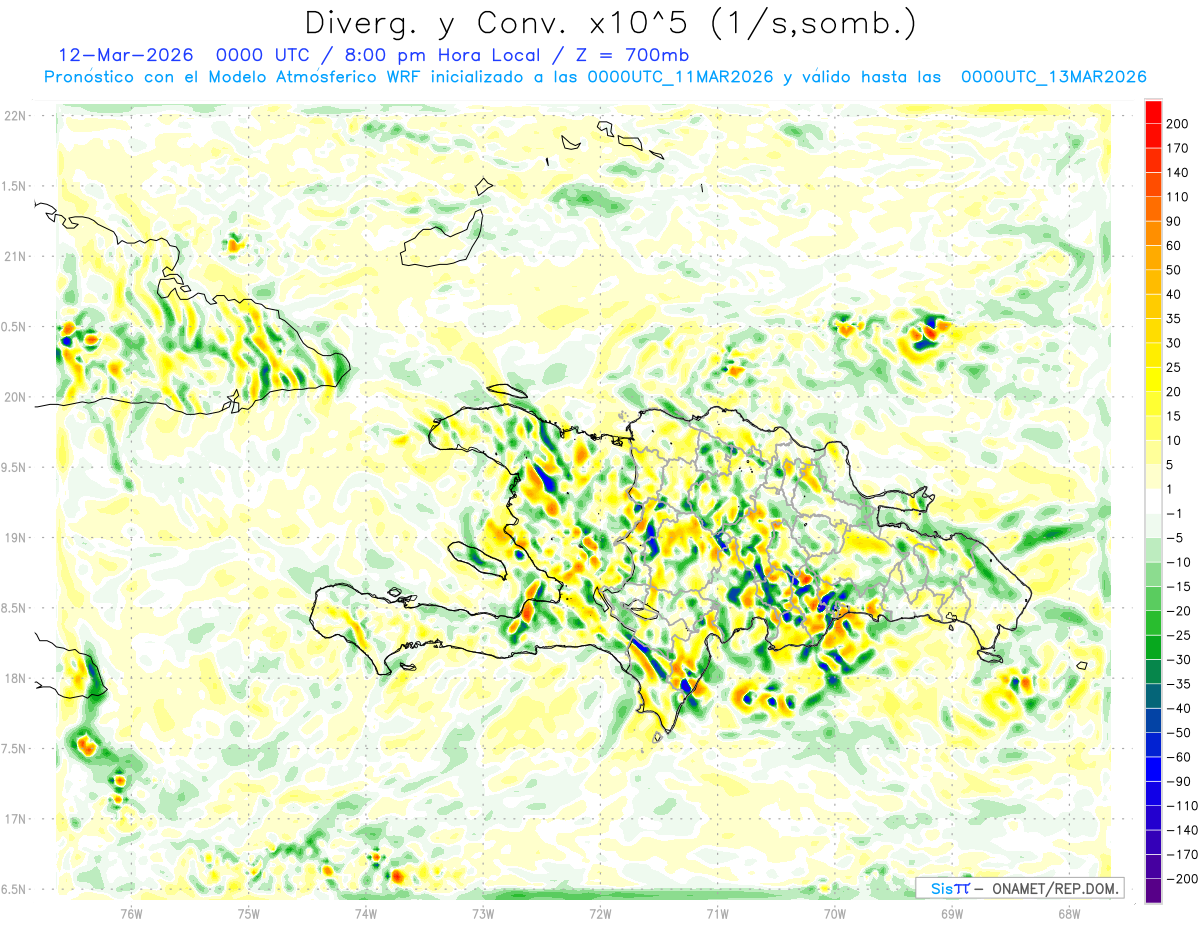Click the "73W" longitude label
Screen dimensions: 1200x927
483,914
